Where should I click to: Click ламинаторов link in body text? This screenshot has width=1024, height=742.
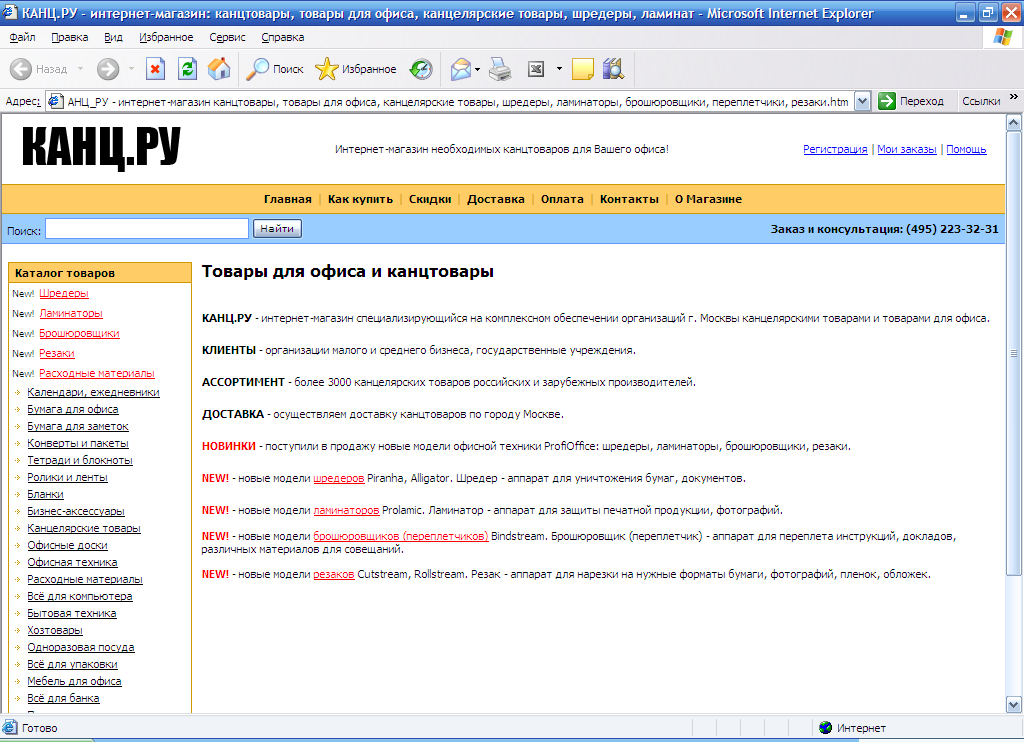pos(346,510)
